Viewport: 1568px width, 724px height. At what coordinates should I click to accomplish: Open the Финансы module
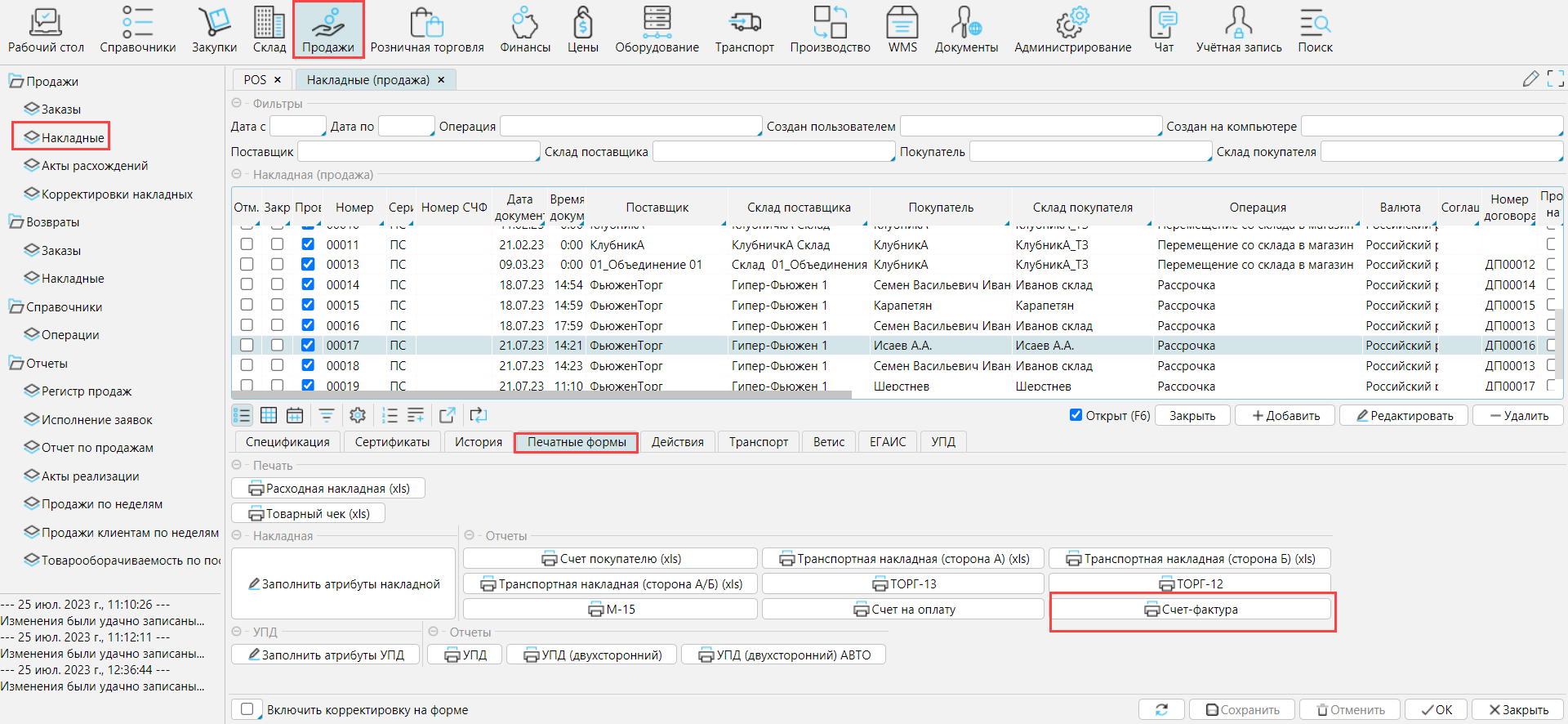tap(524, 30)
